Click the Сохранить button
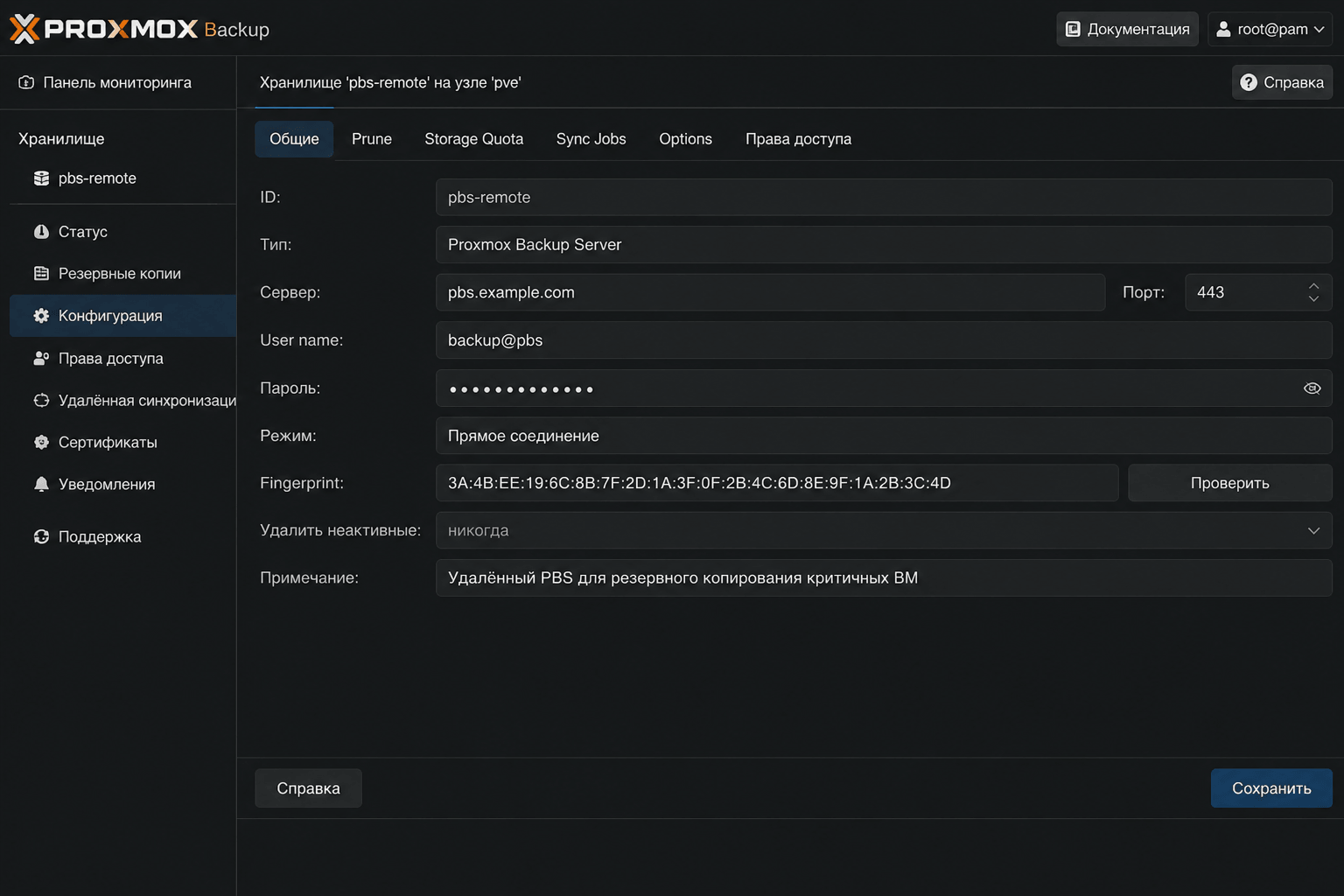This screenshot has width=1344, height=896. point(1271,788)
